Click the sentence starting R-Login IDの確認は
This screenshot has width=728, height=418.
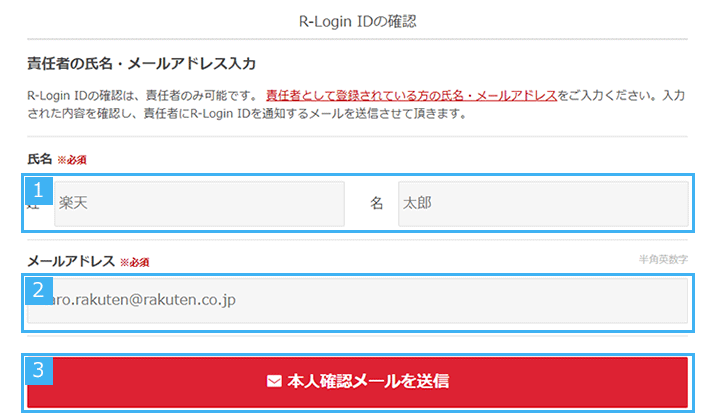[144, 95]
